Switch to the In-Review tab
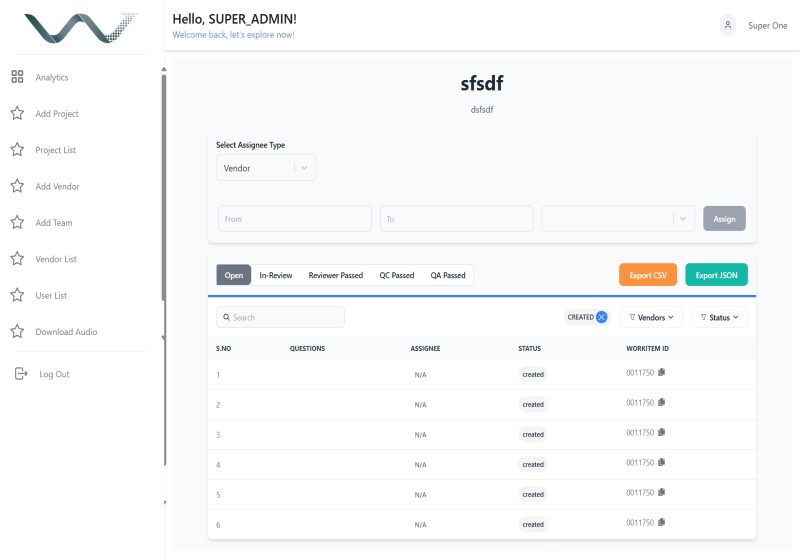 (x=276, y=275)
